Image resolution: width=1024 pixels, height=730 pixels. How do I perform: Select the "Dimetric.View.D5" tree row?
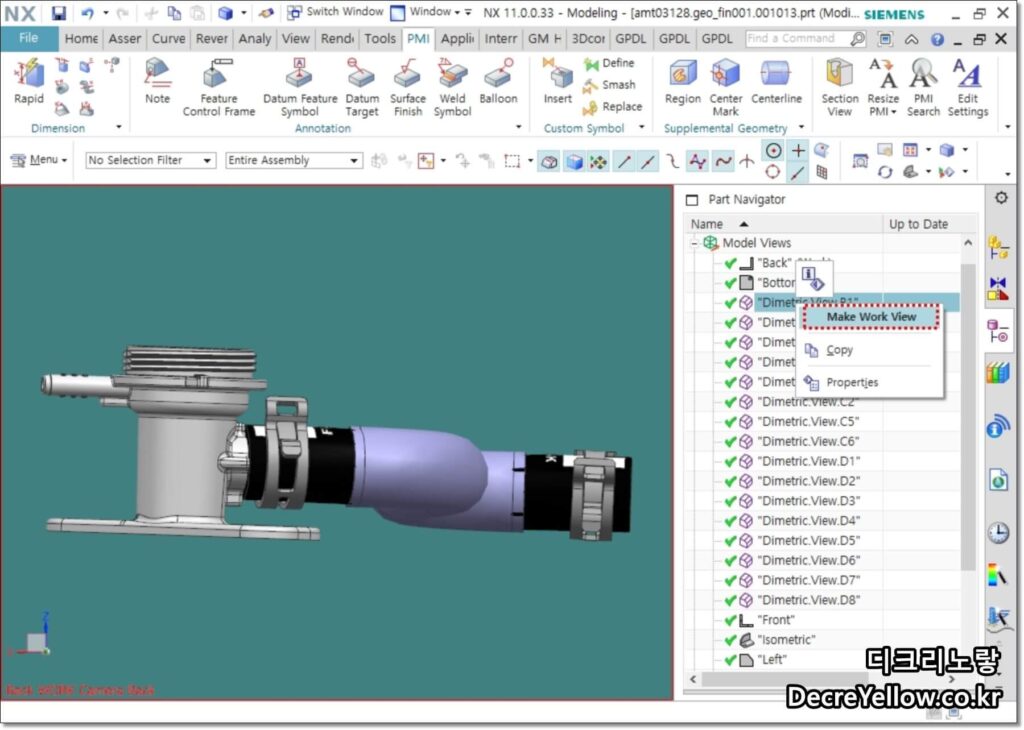click(x=808, y=541)
